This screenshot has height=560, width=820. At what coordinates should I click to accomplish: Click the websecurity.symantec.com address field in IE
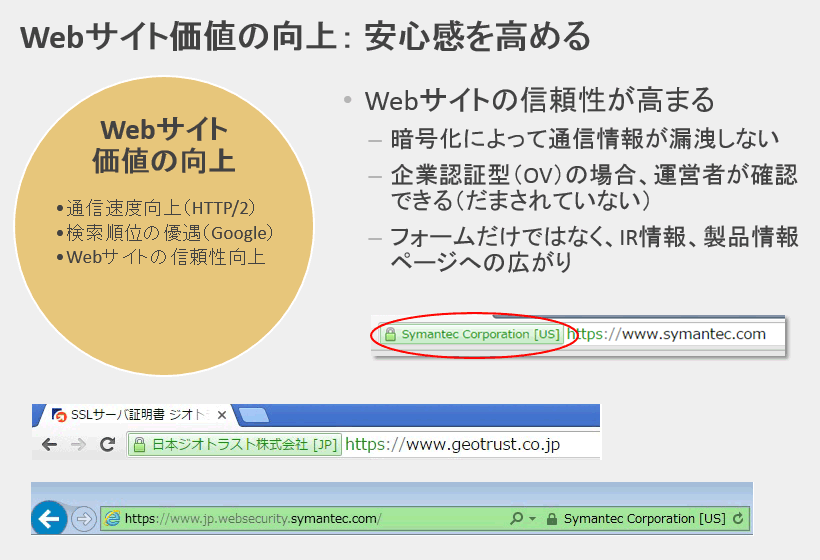click(x=253, y=519)
